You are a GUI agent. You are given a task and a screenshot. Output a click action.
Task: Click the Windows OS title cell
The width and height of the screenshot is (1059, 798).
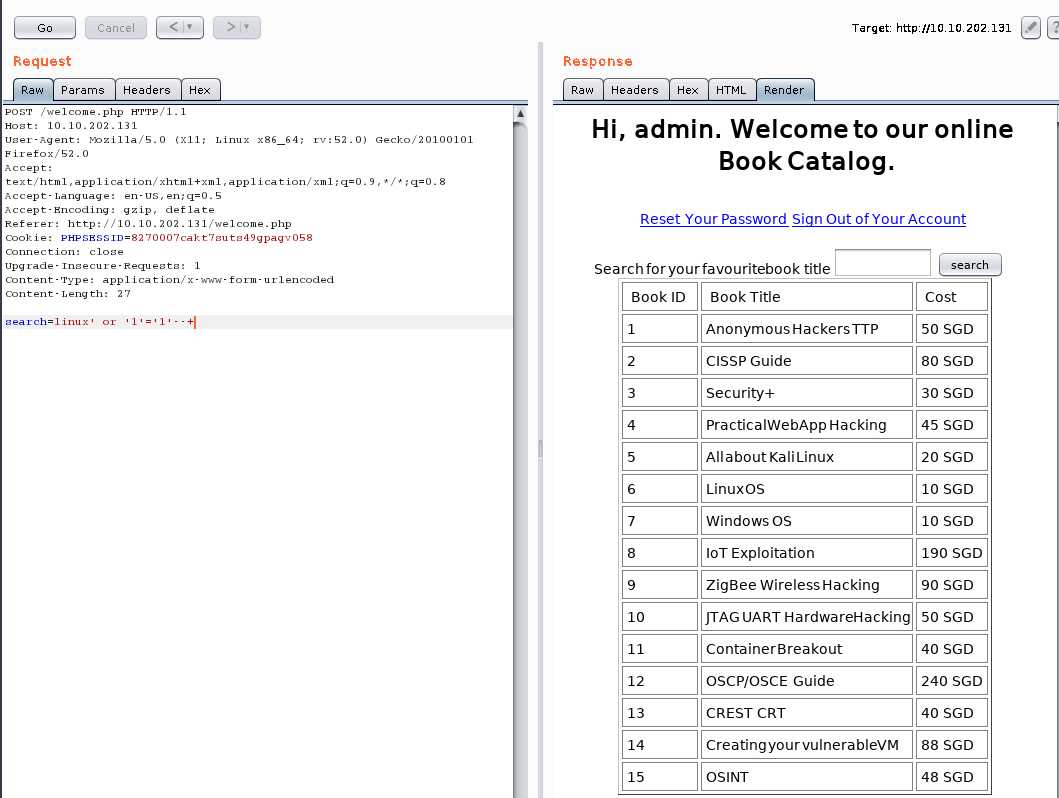[x=806, y=521]
